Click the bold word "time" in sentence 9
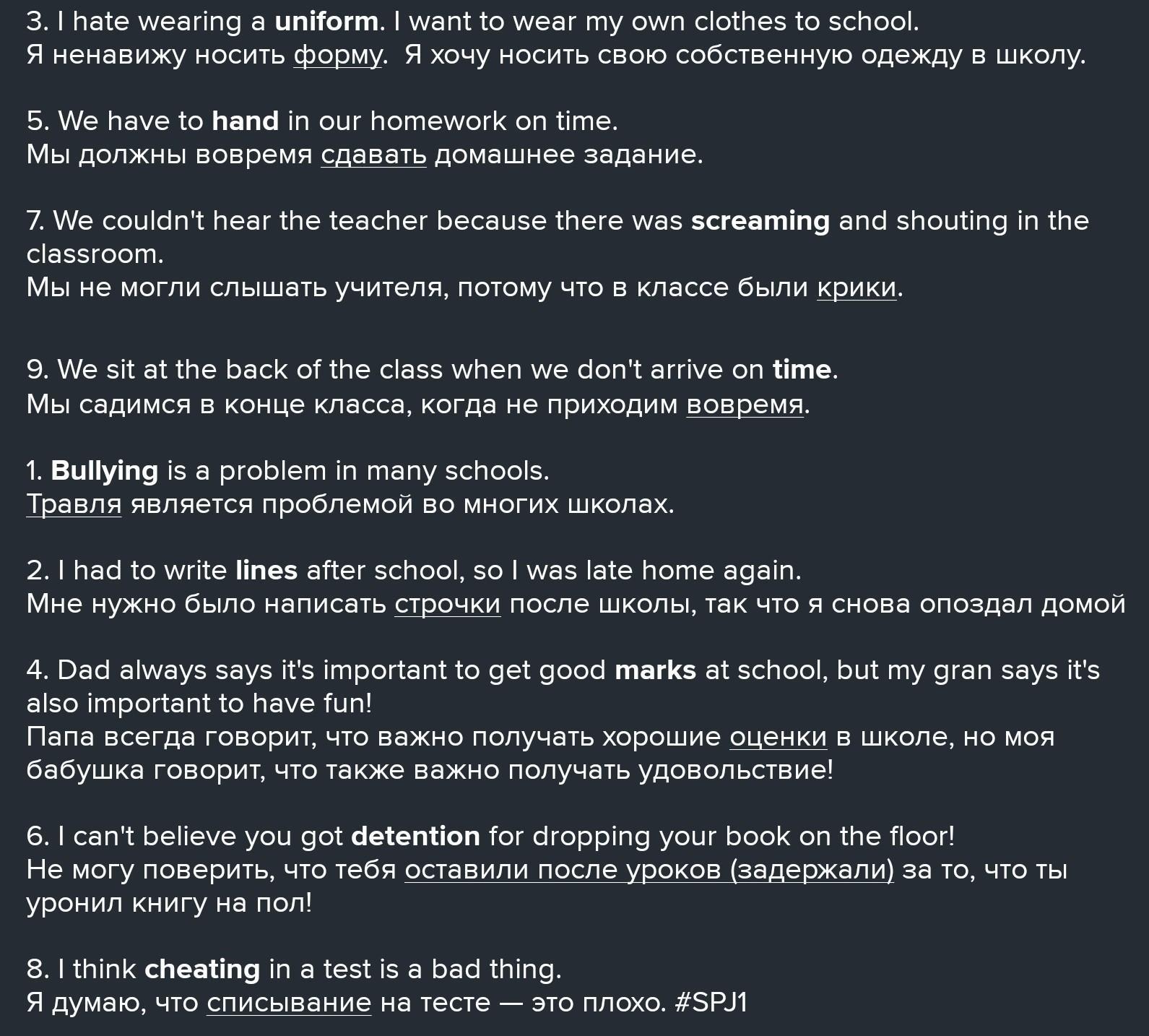The width and height of the screenshot is (1149, 1036). [x=802, y=370]
